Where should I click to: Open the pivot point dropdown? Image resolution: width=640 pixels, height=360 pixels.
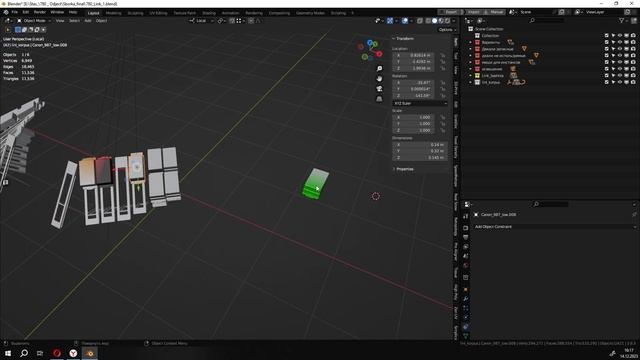point(222,20)
